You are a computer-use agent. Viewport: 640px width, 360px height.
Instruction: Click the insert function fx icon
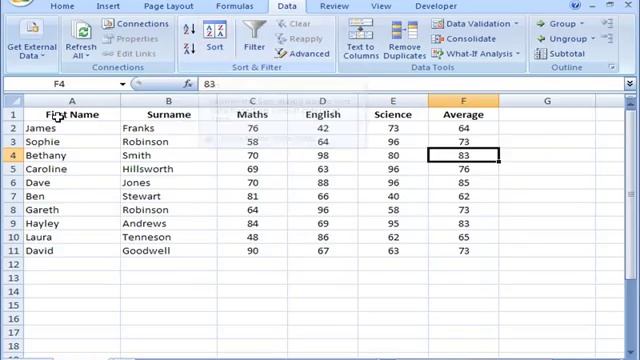(188, 84)
